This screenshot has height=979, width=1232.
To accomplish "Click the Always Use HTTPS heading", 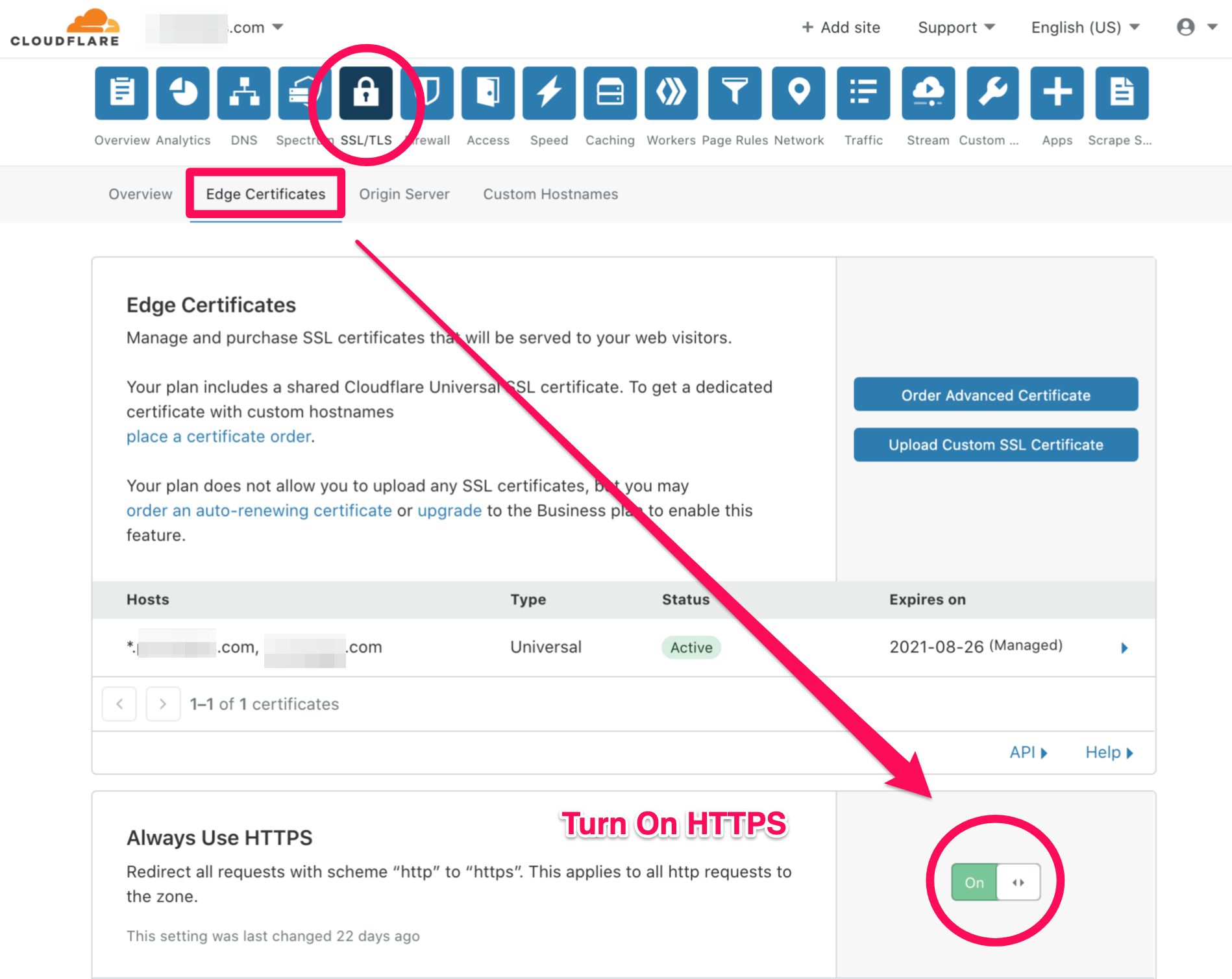I will tap(219, 837).
